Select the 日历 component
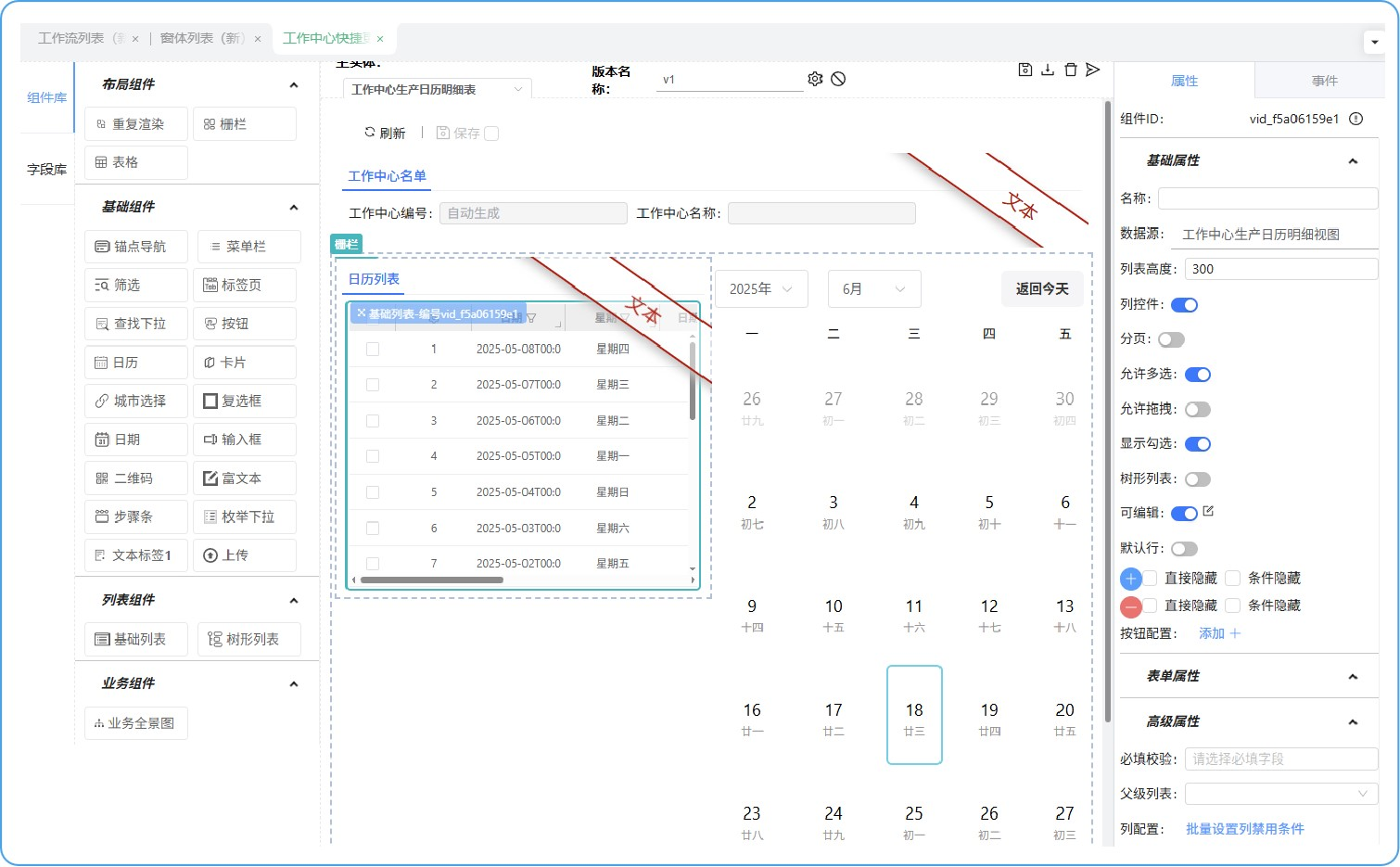The height and width of the screenshot is (867, 1400). coord(136,363)
